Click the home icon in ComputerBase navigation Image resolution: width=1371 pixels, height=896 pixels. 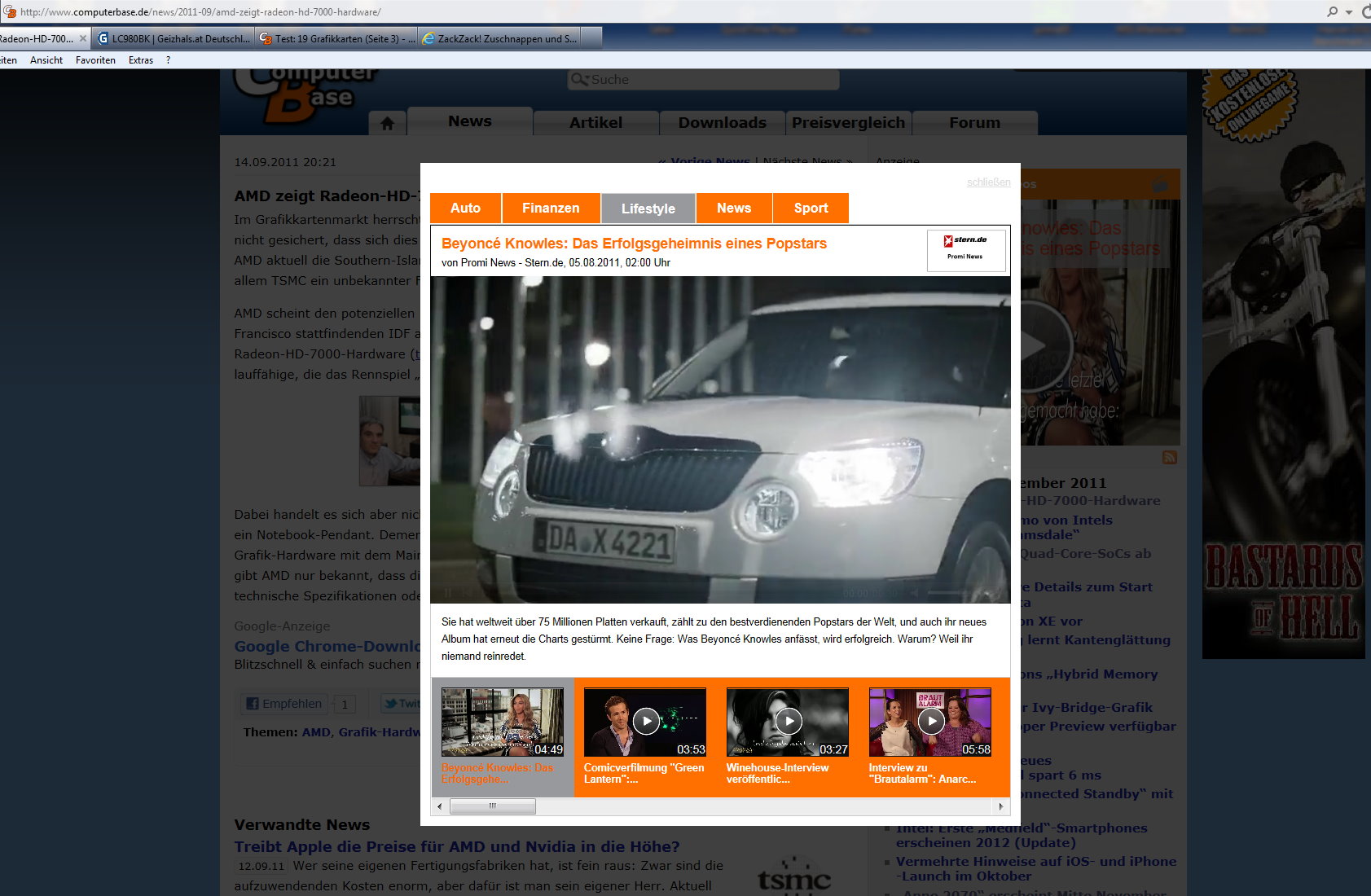387,123
